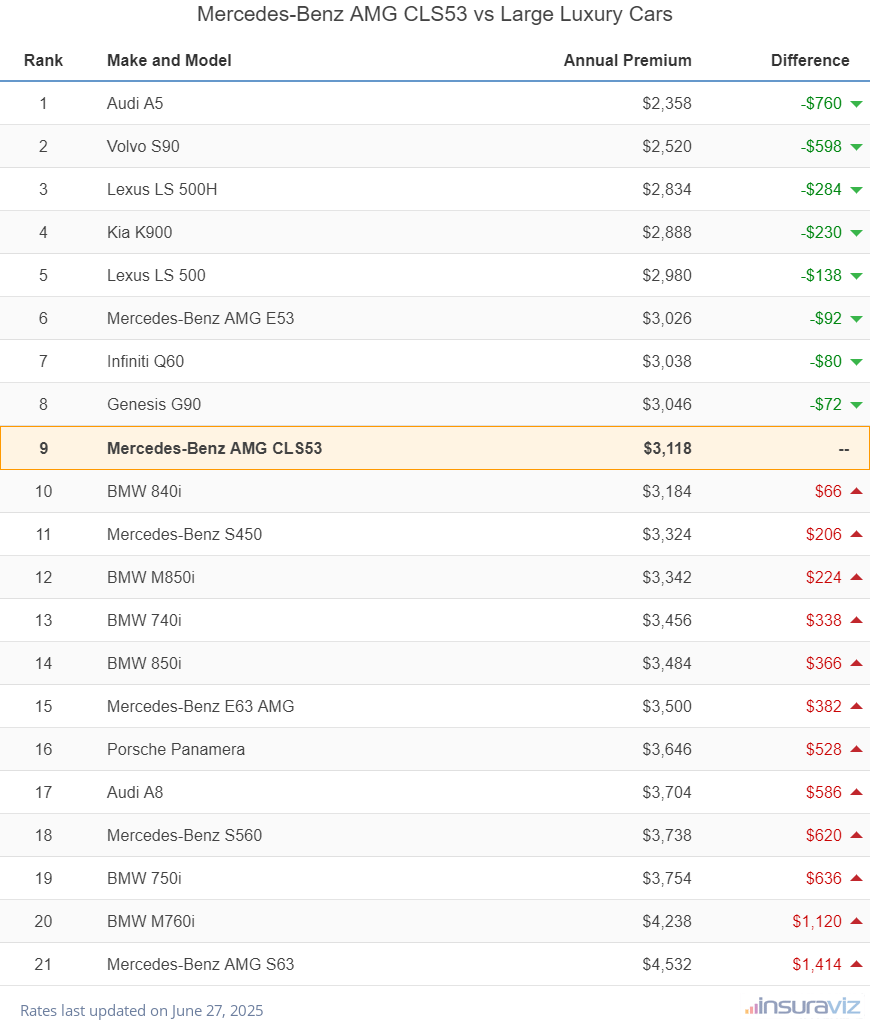Image resolution: width=870 pixels, height=1026 pixels.
Task: Select the BMW 840i model name
Action: pos(144,491)
